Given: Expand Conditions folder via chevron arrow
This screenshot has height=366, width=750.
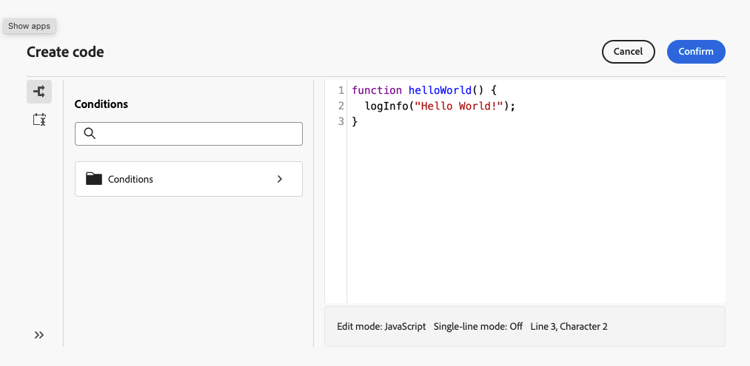Looking at the screenshot, I should point(280,179).
